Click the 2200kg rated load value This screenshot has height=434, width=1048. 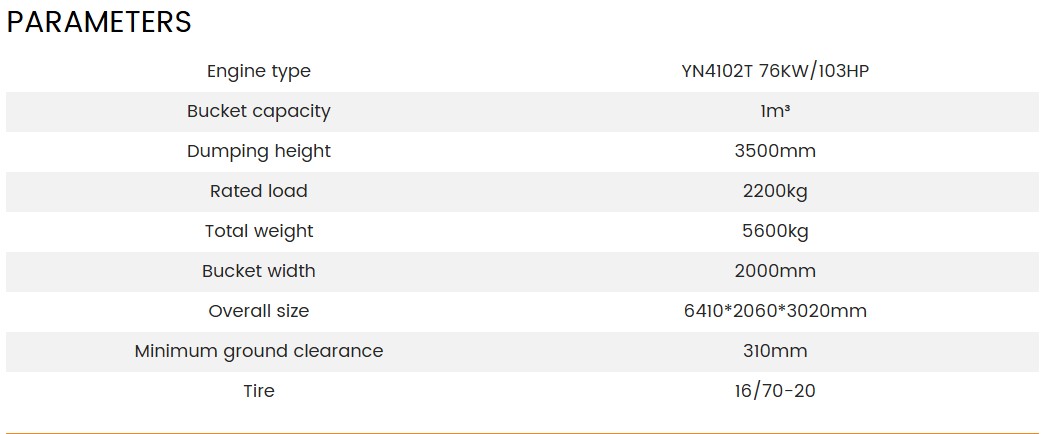pos(775,192)
